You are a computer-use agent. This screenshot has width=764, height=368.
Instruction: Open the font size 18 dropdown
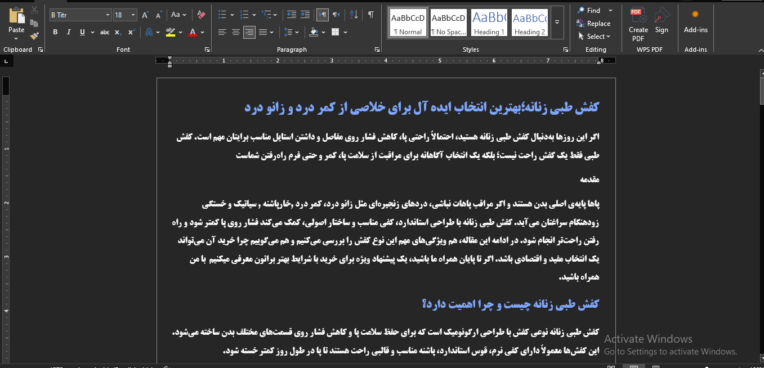[134, 16]
